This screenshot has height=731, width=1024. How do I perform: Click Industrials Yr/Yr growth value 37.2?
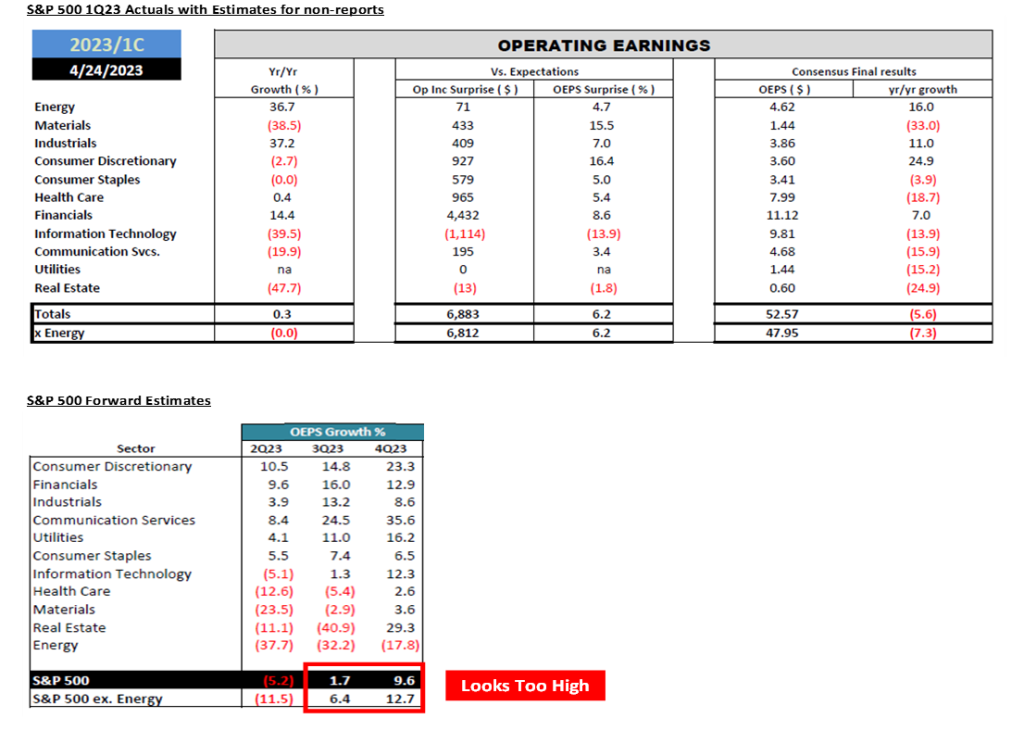282,143
